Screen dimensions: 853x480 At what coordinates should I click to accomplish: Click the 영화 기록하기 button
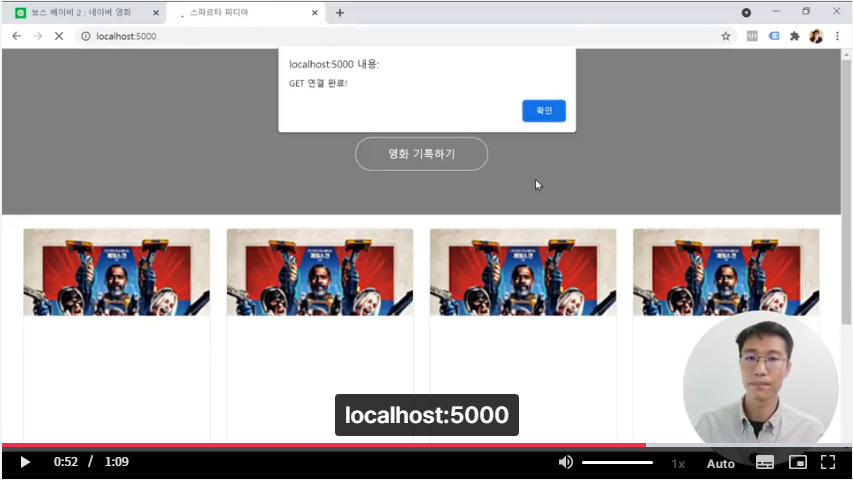click(421, 154)
